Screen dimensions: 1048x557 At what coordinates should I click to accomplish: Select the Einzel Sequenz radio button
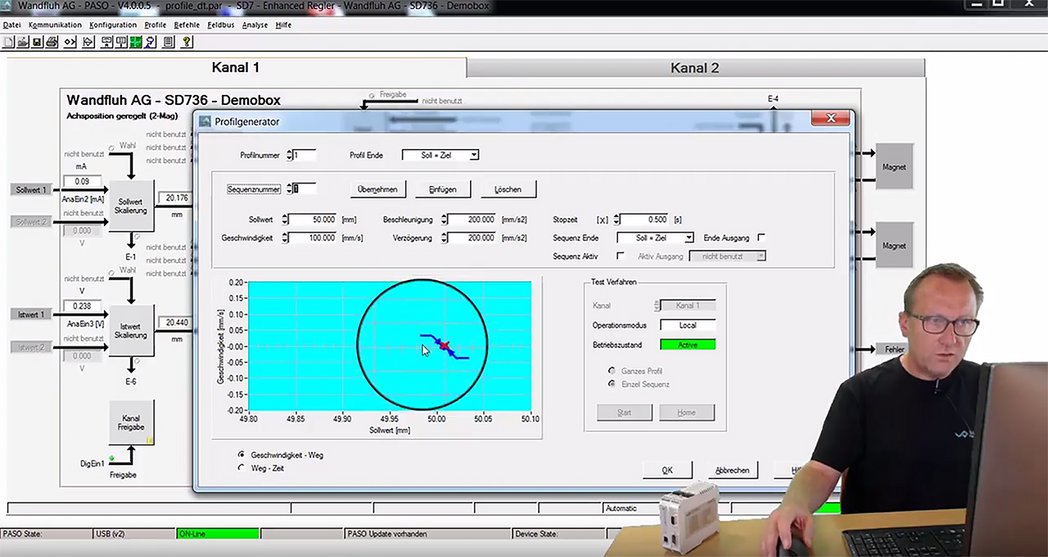[x=612, y=384]
